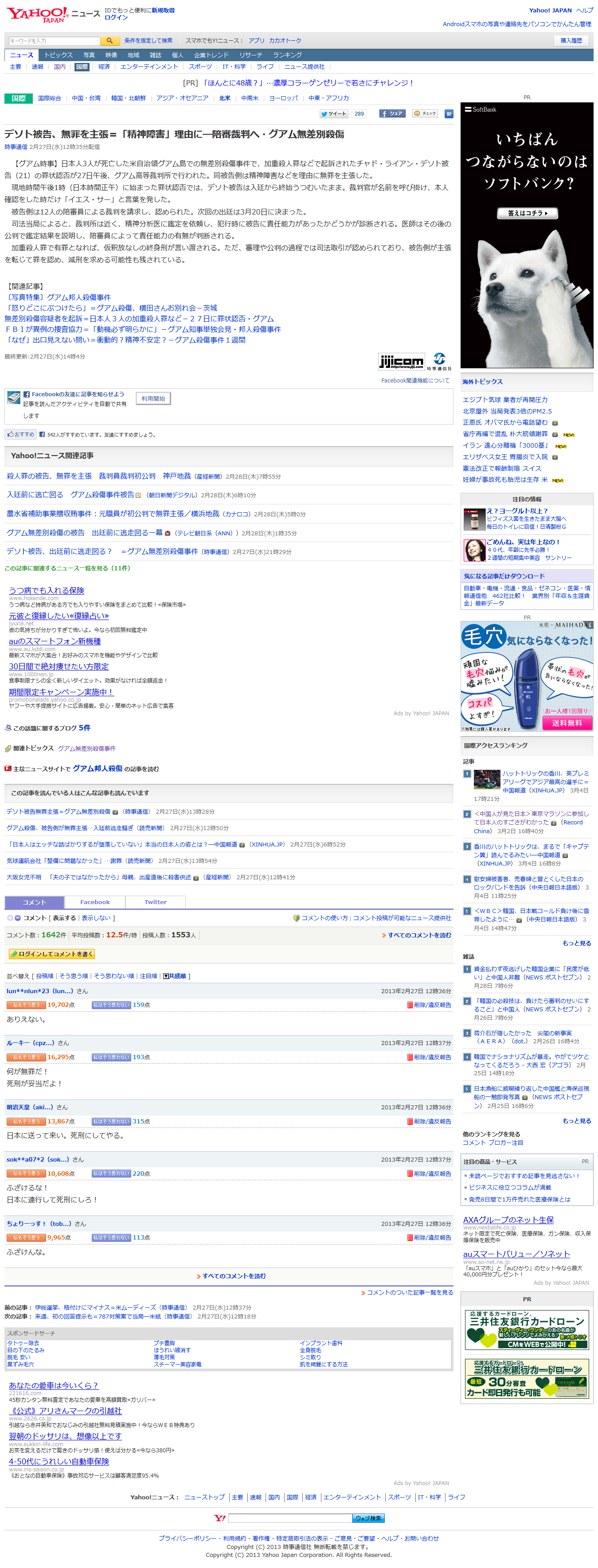Click the 毛穴 cosmetics banner ad
The width and height of the screenshot is (598, 1568).
coord(527,676)
